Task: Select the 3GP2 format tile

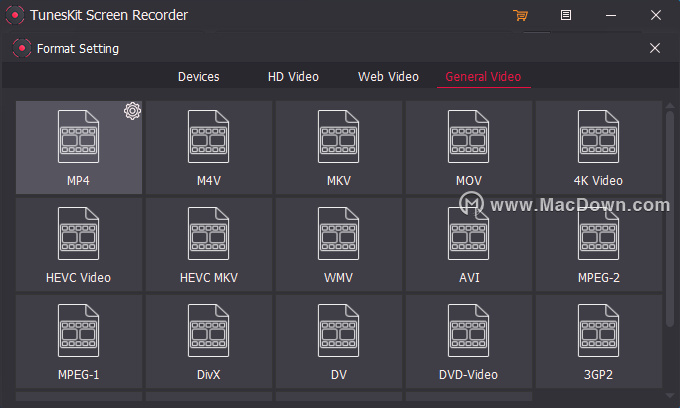Action: point(599,342)
